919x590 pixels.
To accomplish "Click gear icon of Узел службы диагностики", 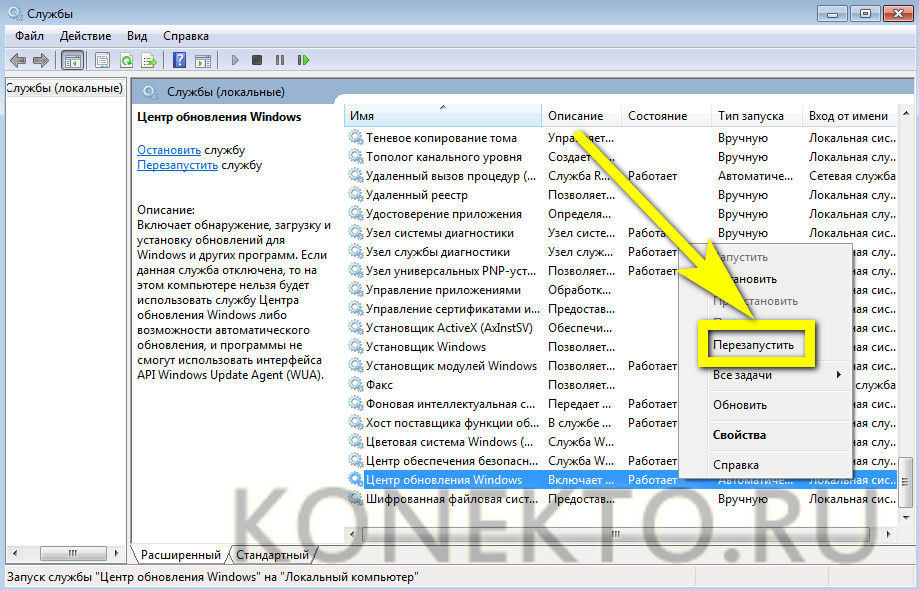I will point(355,251).
